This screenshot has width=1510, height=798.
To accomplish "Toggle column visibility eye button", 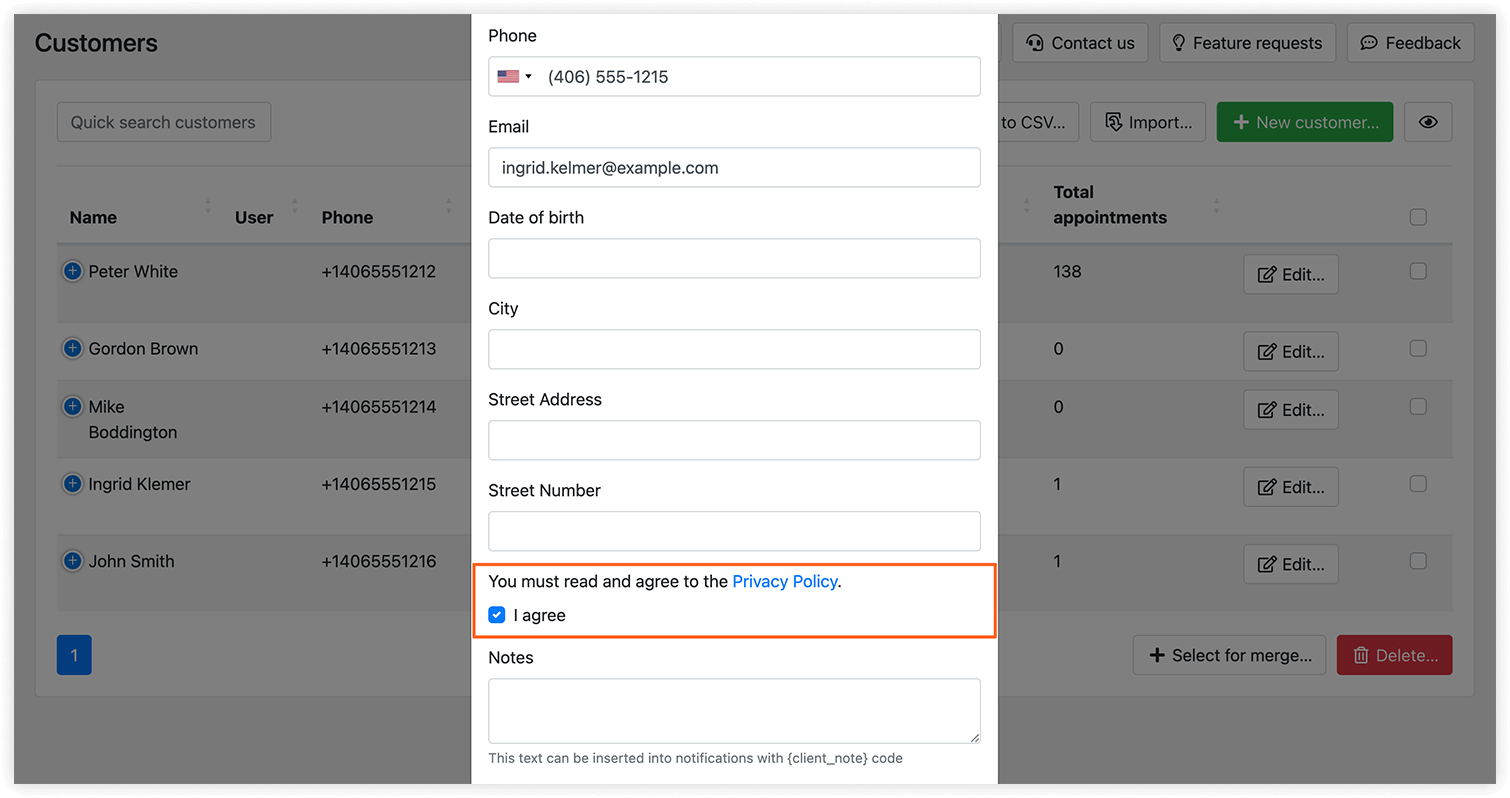I will [1428, 122].
